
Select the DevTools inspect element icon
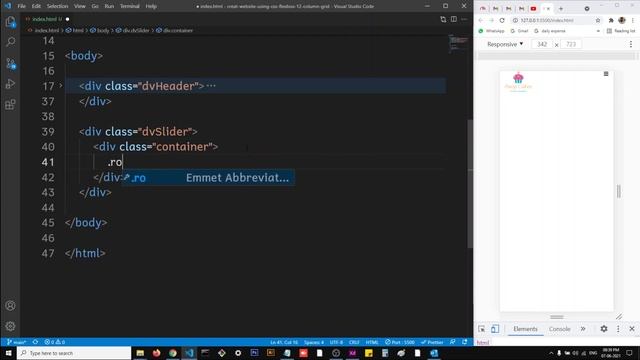point(482,329)
